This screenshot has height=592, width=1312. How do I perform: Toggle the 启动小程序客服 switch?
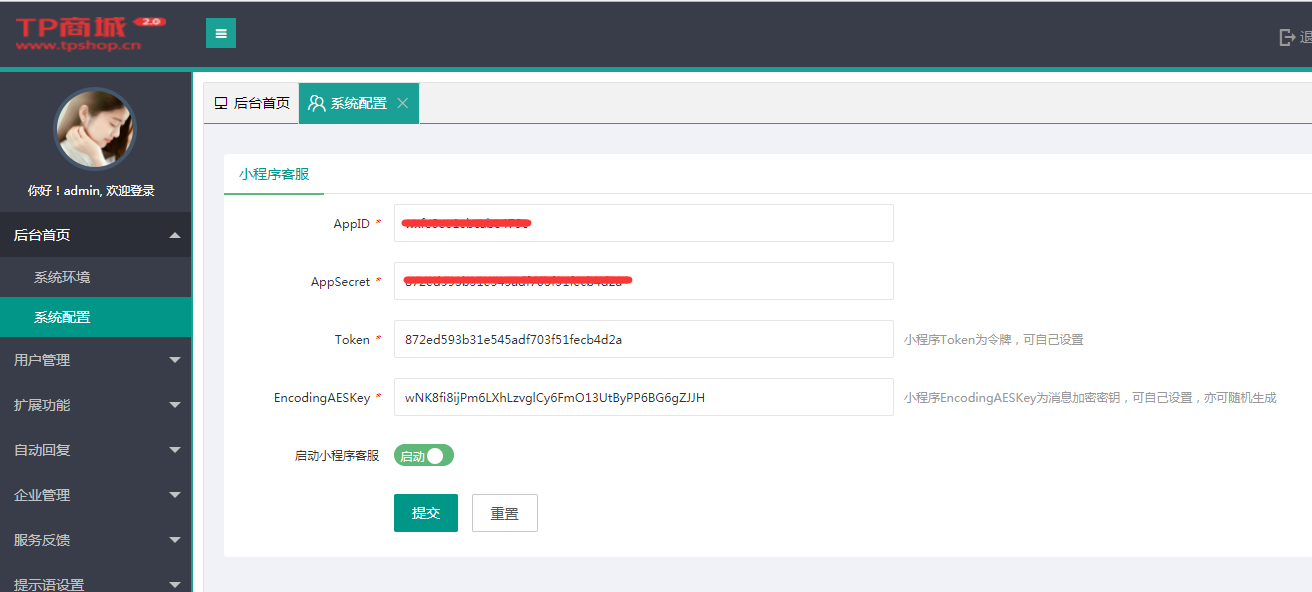tap(424, 456)
